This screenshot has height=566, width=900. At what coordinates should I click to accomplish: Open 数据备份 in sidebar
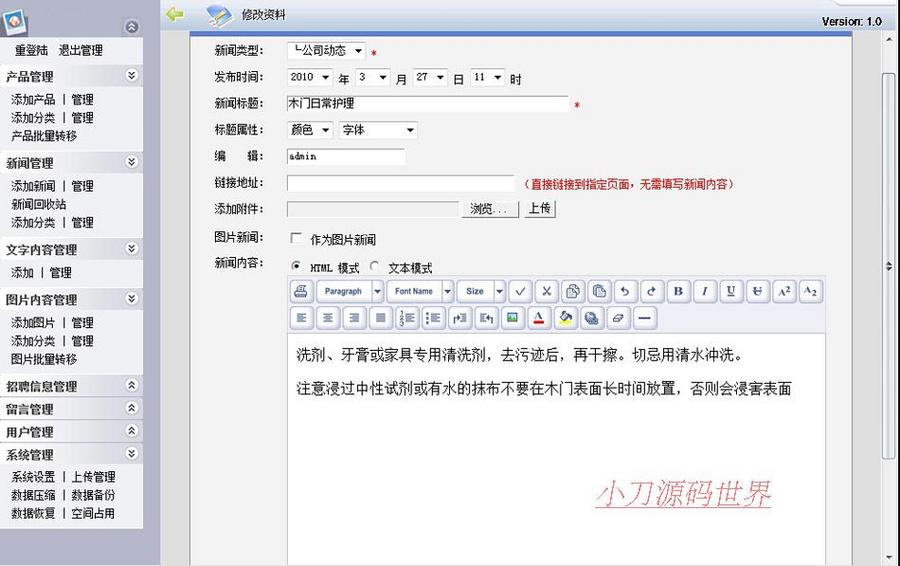point(93,495)
